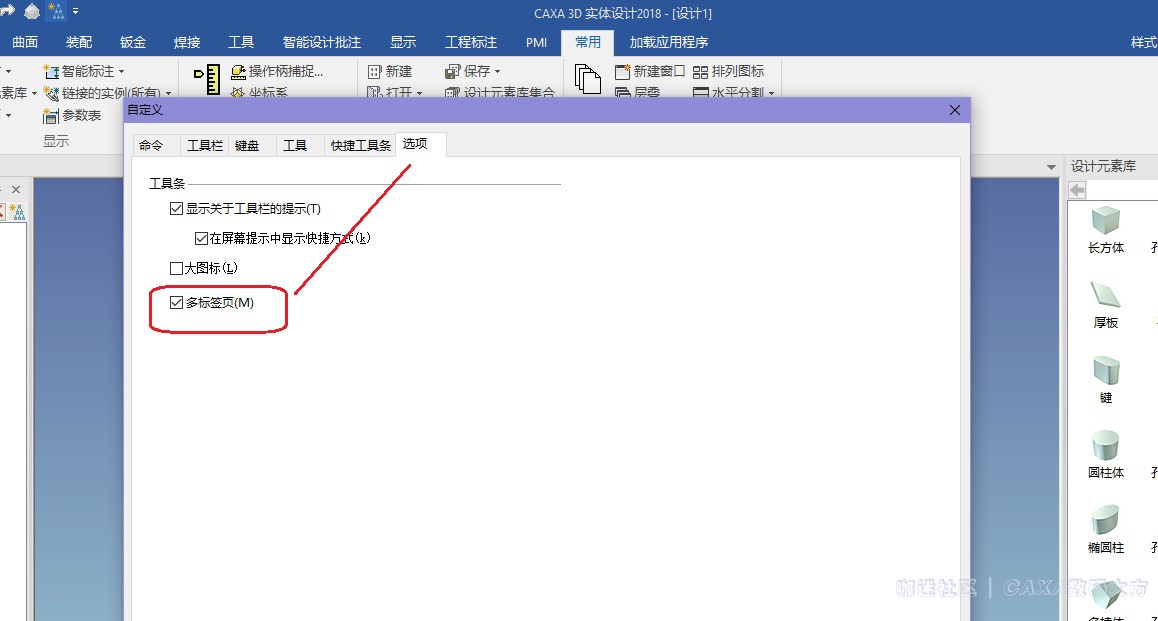
Task: Open the 焊接 ribbon tab
Action: pos(187,42)
